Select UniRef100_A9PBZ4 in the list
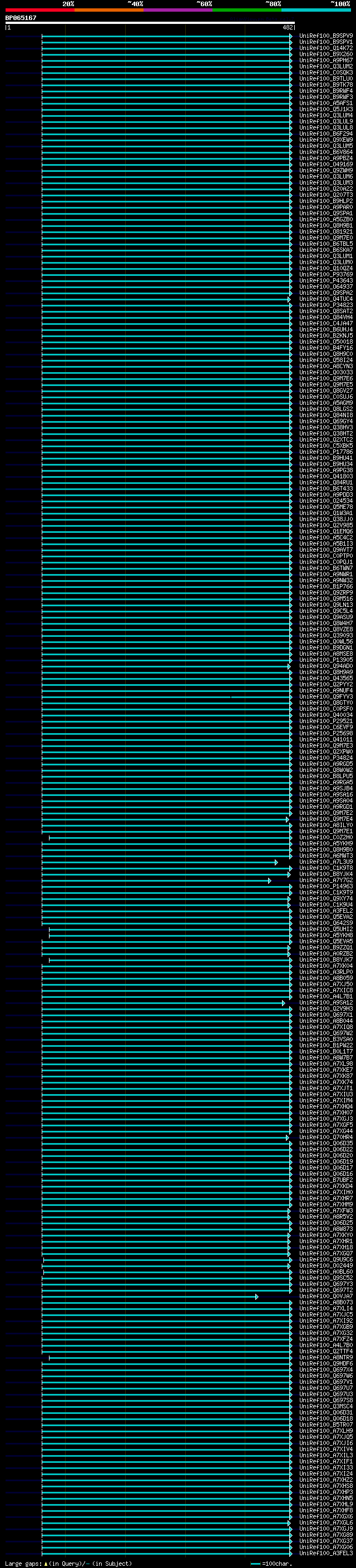Image resolution: width=356 pixels, height=1568 pixels. (x=325, y=159)
